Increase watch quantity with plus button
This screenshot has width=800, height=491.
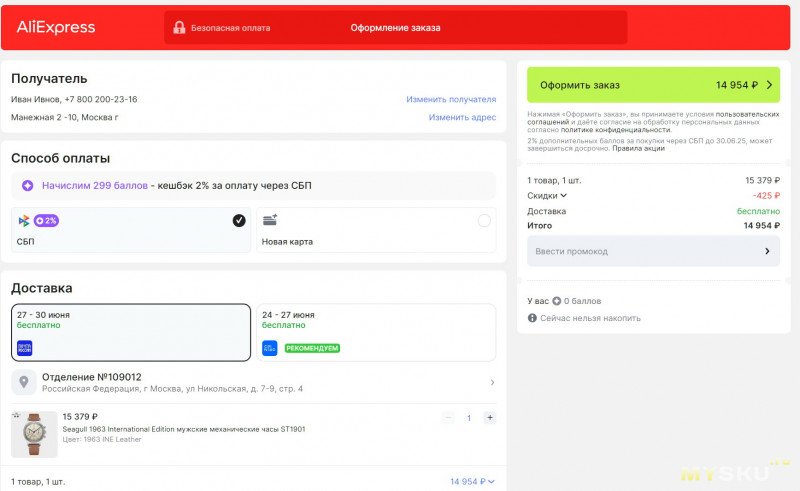point(490,418)
